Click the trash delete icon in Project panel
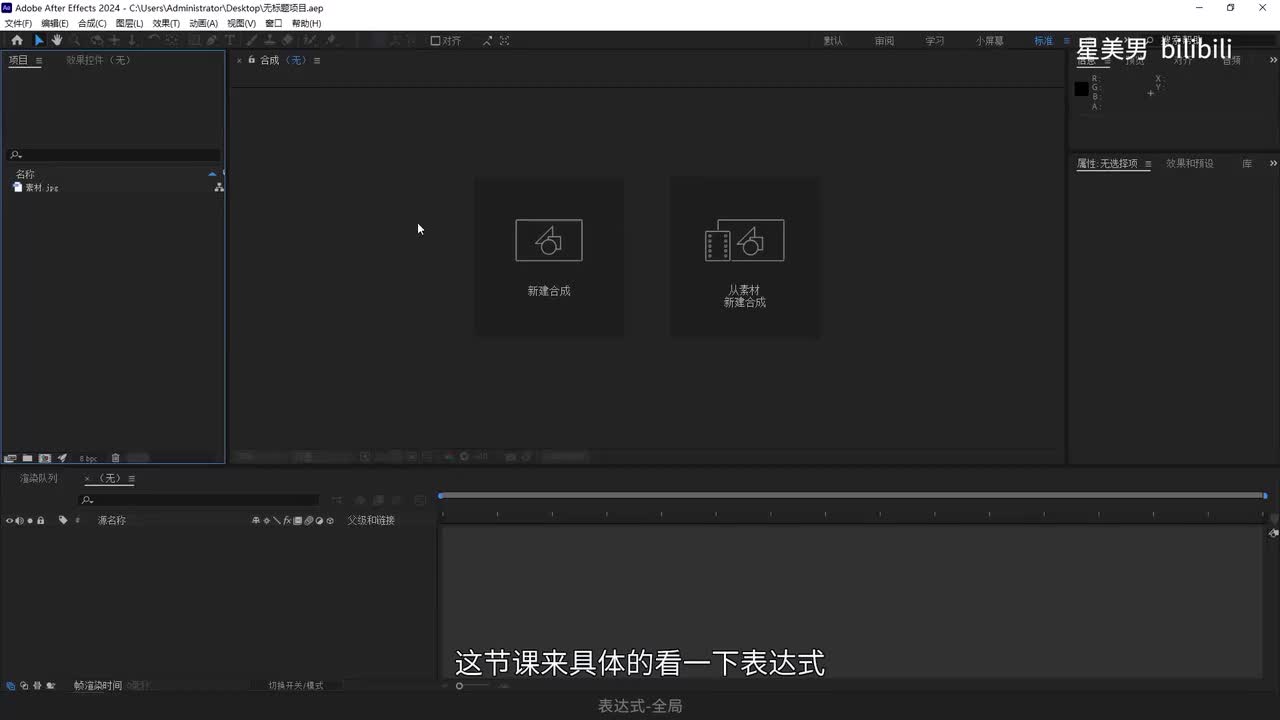Image resolution: width=1280 pixels, height=720 pixels. click(x=115, y=458)
